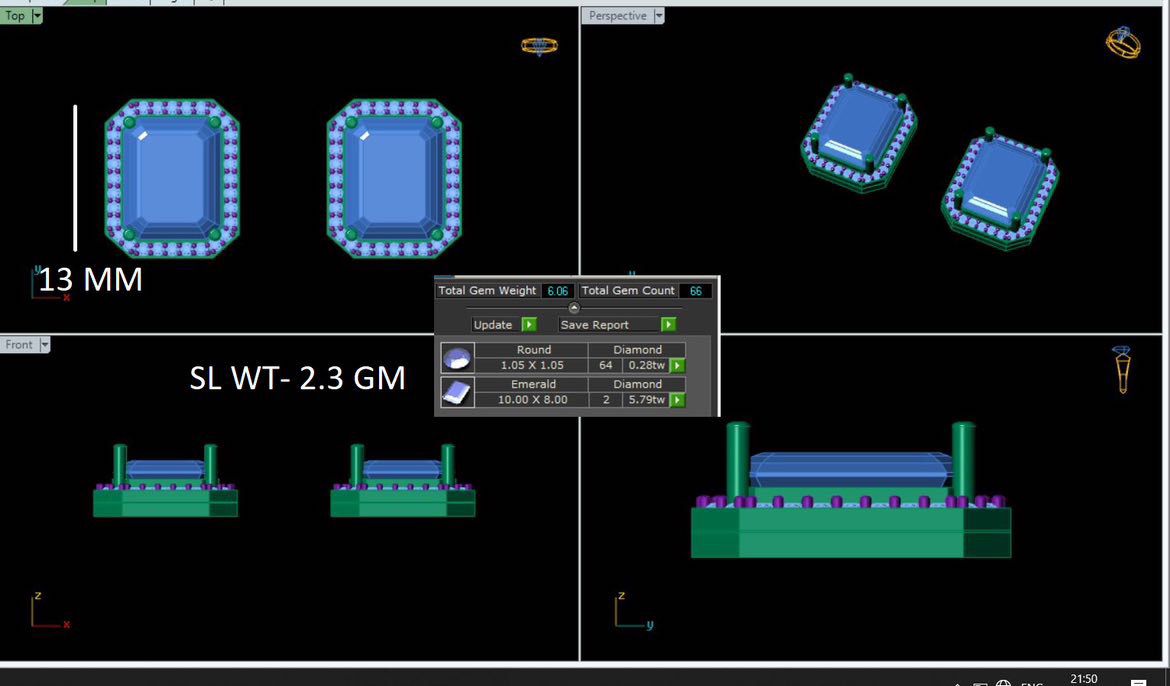Click the Perspective viewport label
The image size is (1170, 686).
pyautogui.click(x=617, y=16)
